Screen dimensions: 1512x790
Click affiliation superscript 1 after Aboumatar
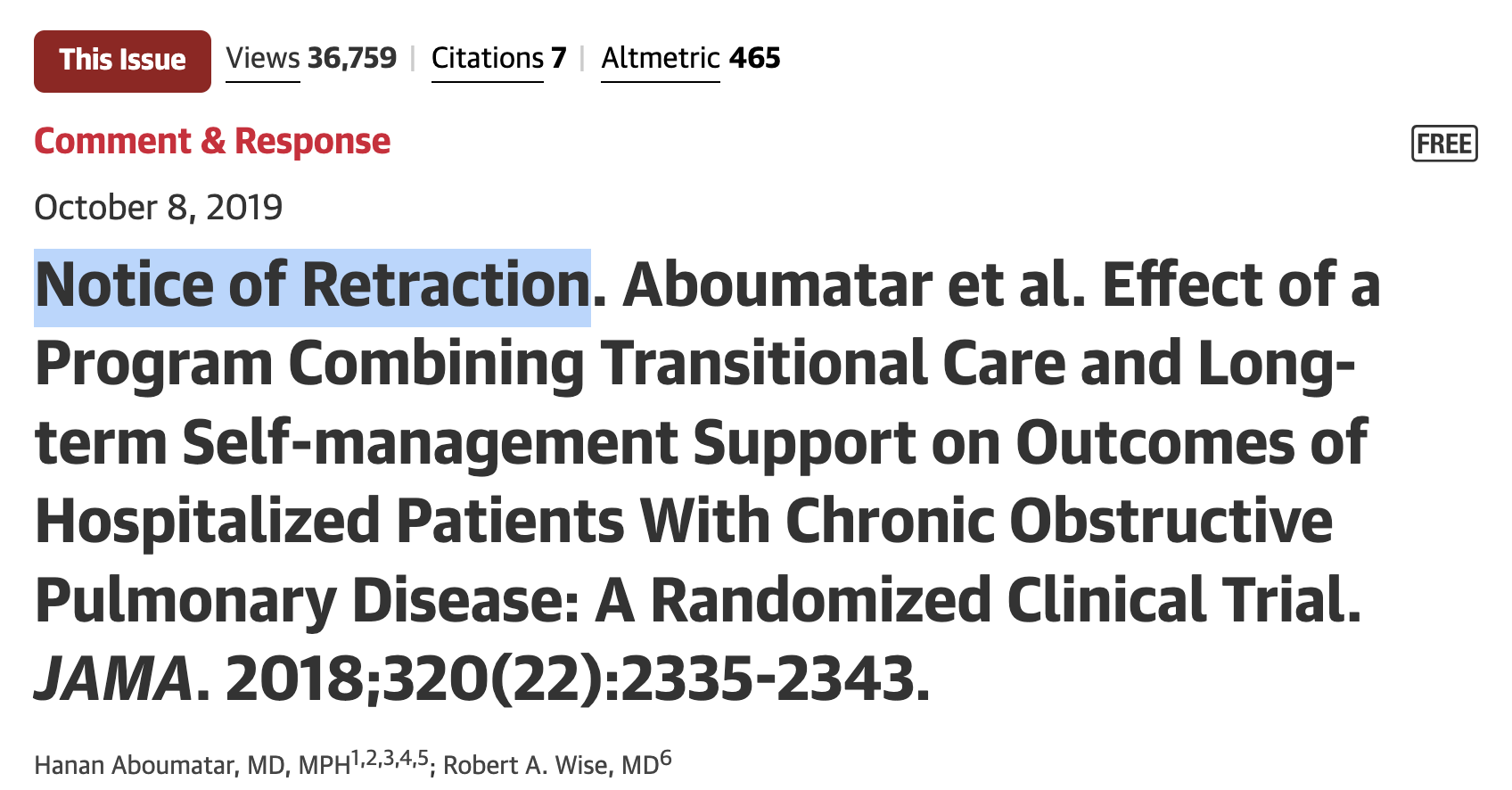coord(357,758)
